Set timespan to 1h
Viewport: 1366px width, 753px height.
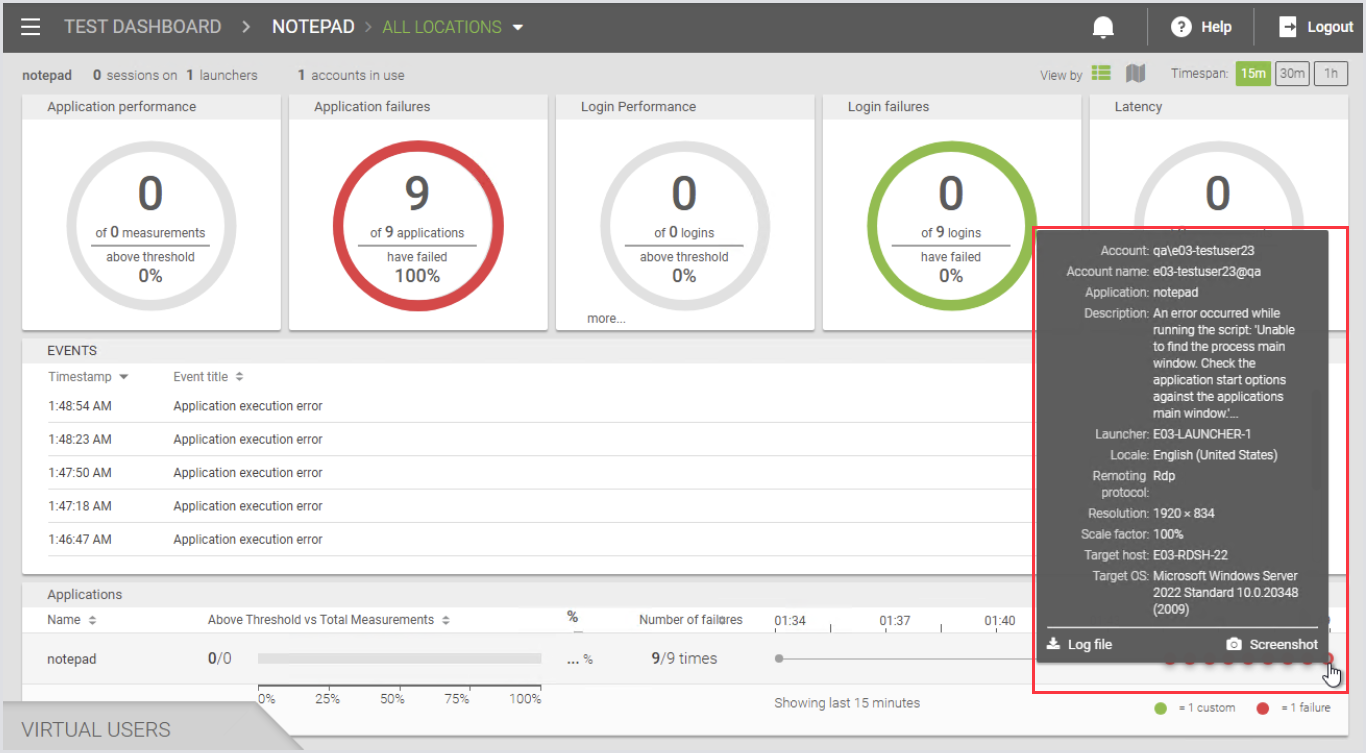1330,73
